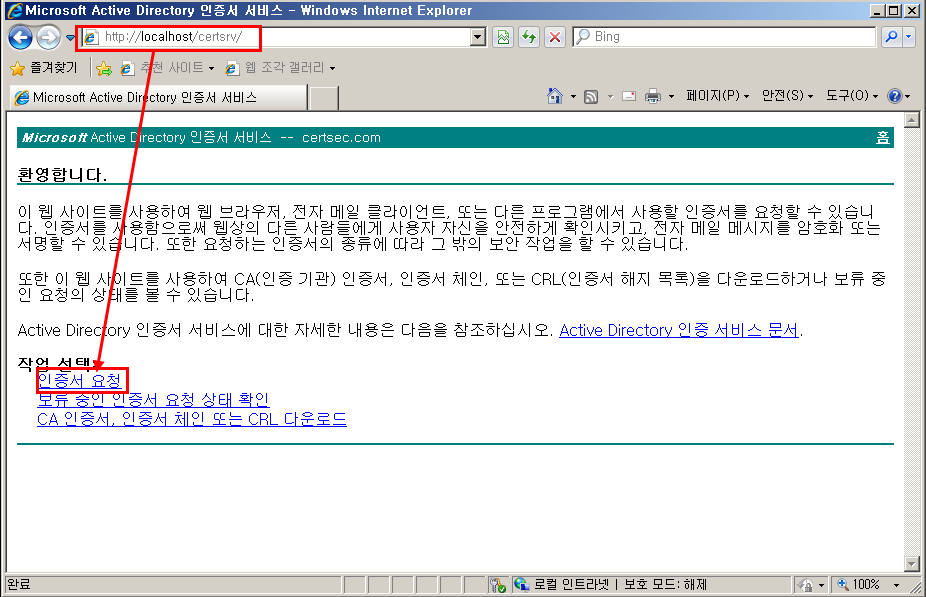Image resolution: width=926 pixels, height=597 pixels.
Task: Open the 페이지(P) menu
Action: tap(718, 96)
